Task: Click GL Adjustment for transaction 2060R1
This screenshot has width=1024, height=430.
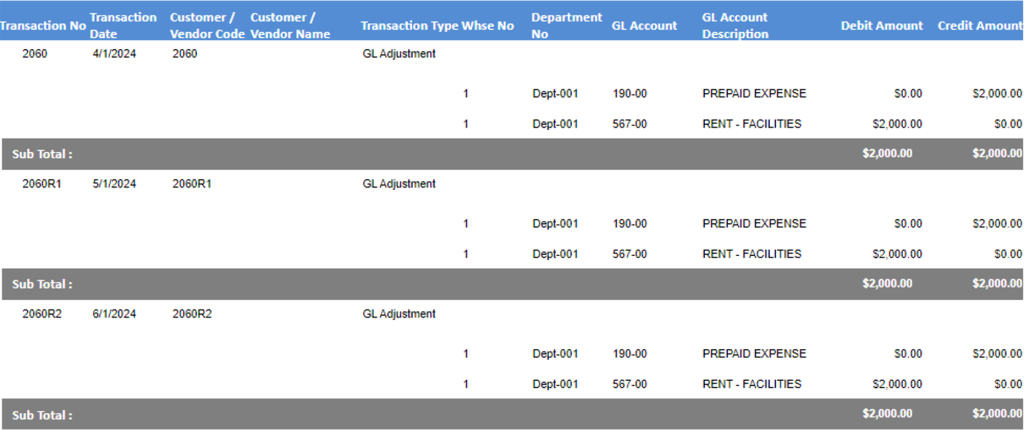Action: pyautogui.click(x=399, y=184)
